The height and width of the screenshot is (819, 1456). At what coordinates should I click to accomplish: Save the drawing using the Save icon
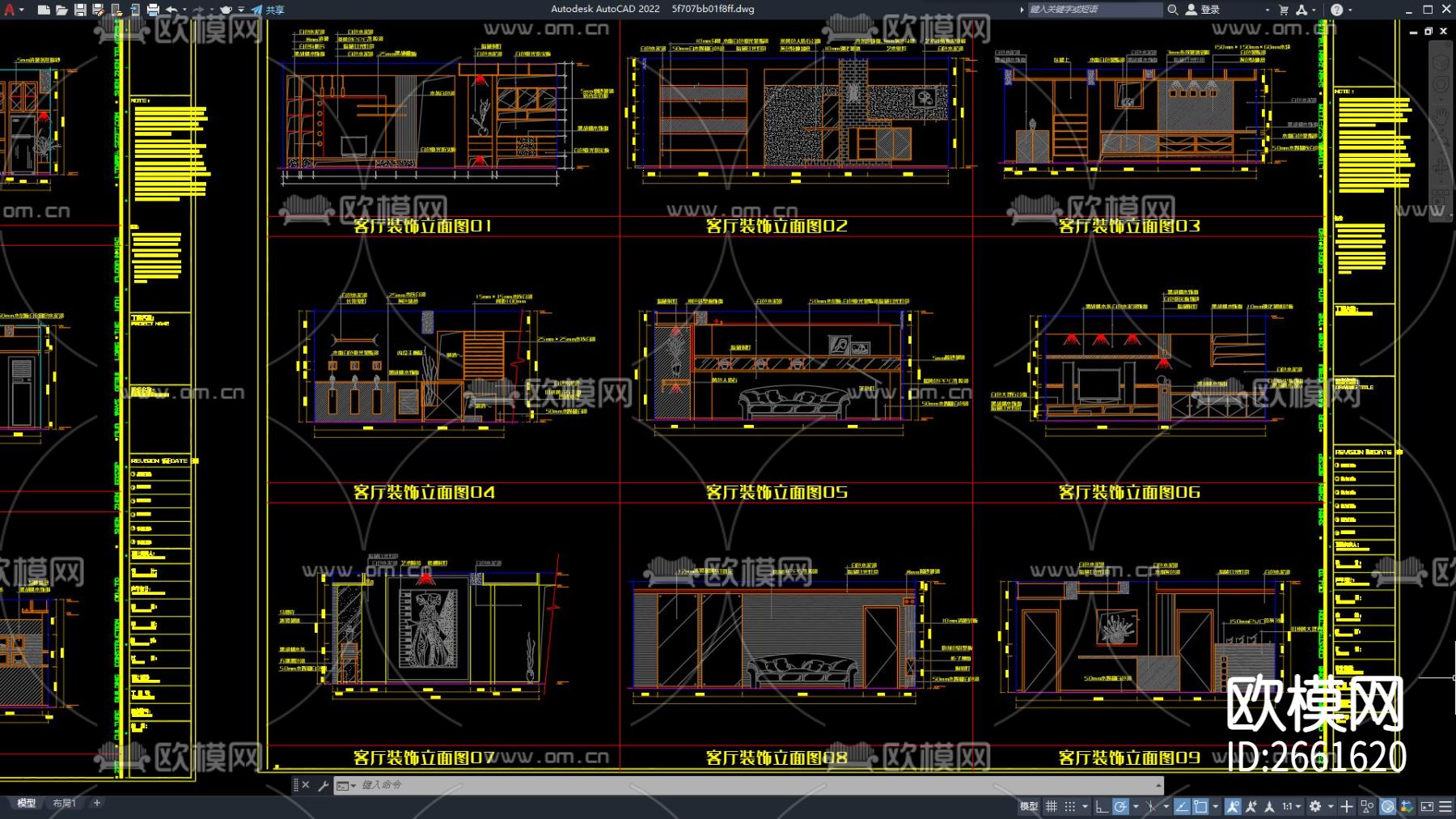(80, 10)
